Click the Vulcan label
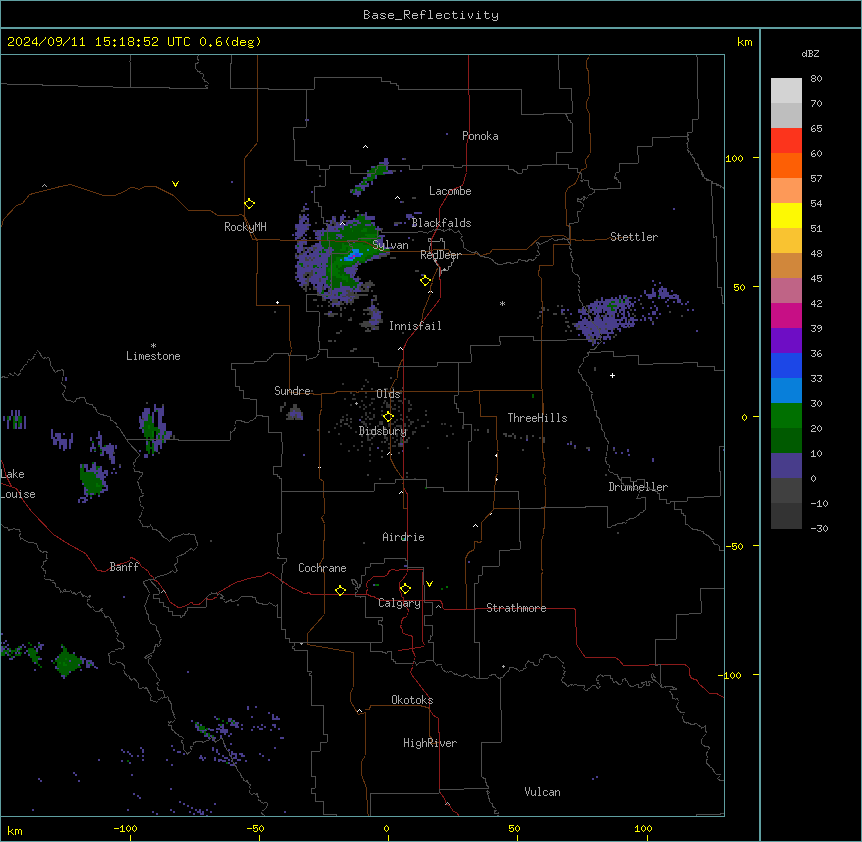Viewport: 862px width, 842px height. tap(542, 792)
